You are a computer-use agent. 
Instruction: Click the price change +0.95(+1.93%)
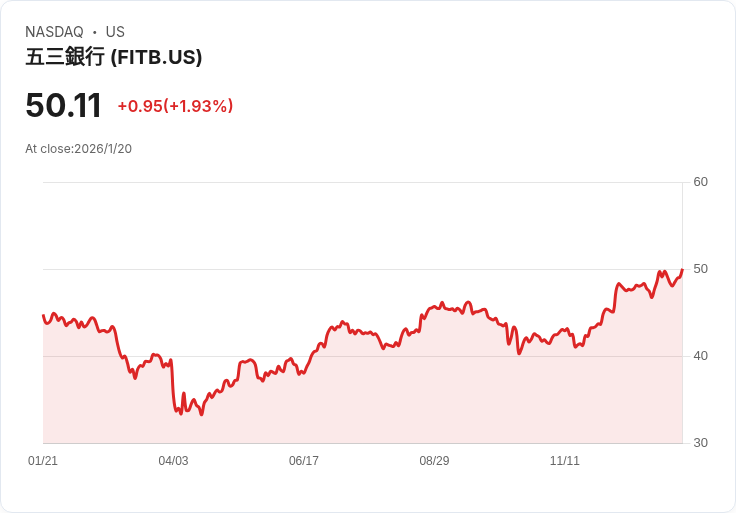pyautogui.click(x=175, y=106)
